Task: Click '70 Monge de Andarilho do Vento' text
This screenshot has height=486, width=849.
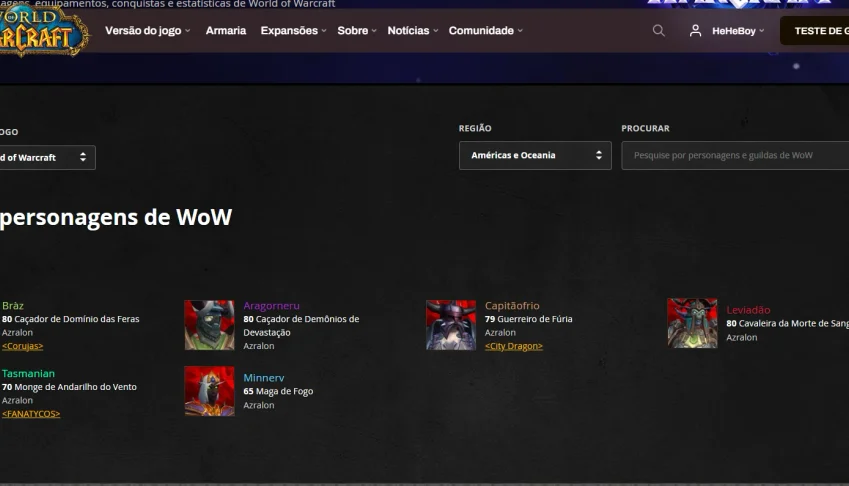Action: 69,387
